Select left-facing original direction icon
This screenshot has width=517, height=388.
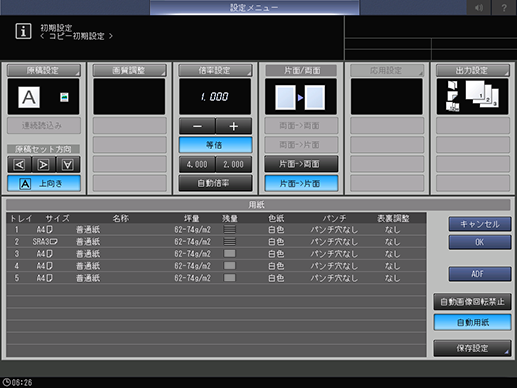(x=20, y=165)
